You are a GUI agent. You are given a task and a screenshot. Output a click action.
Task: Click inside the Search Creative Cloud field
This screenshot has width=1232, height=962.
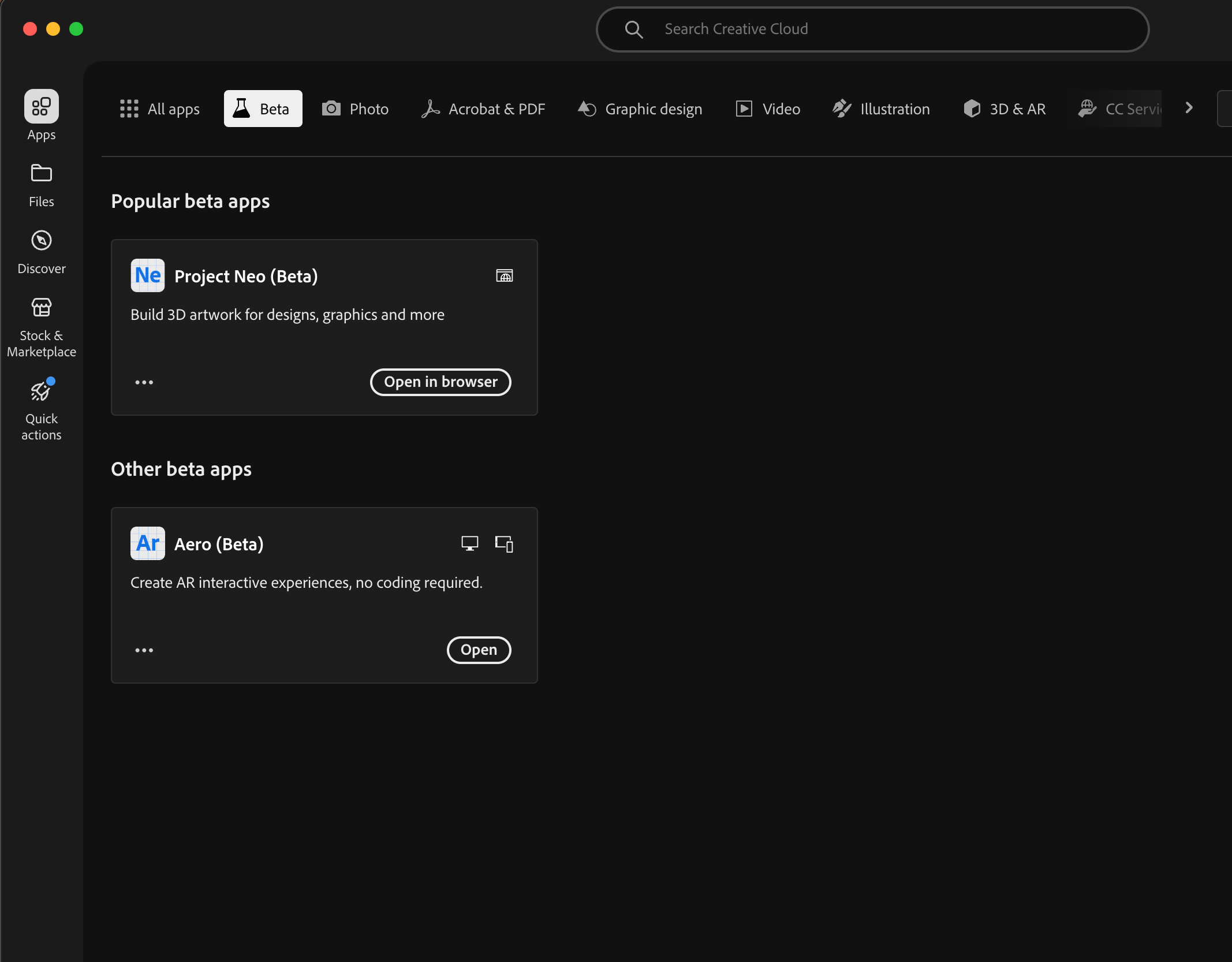pyautogui.click(x=808, y=29)
